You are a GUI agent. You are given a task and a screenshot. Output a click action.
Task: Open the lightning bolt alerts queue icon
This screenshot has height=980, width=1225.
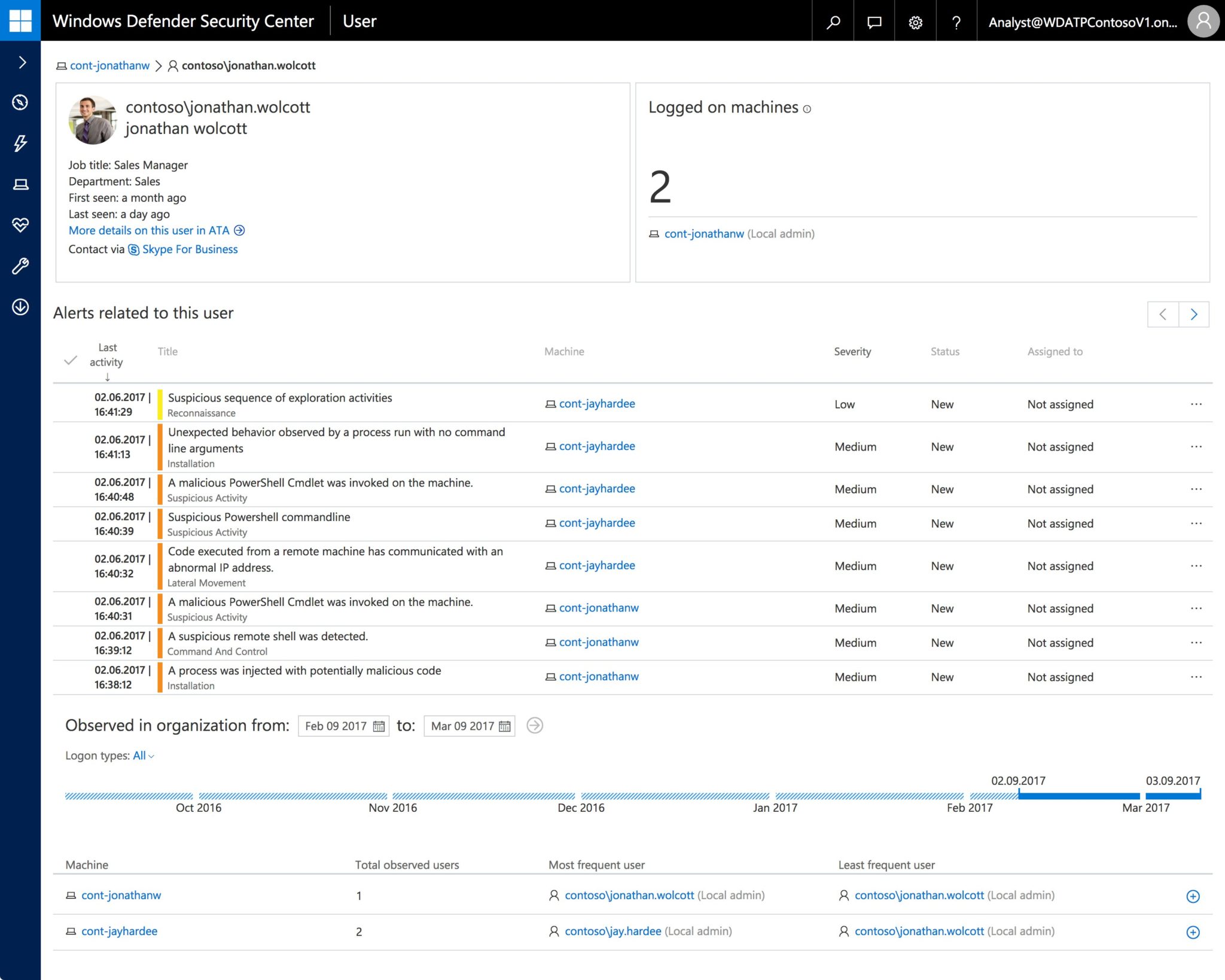click(20, 143)
